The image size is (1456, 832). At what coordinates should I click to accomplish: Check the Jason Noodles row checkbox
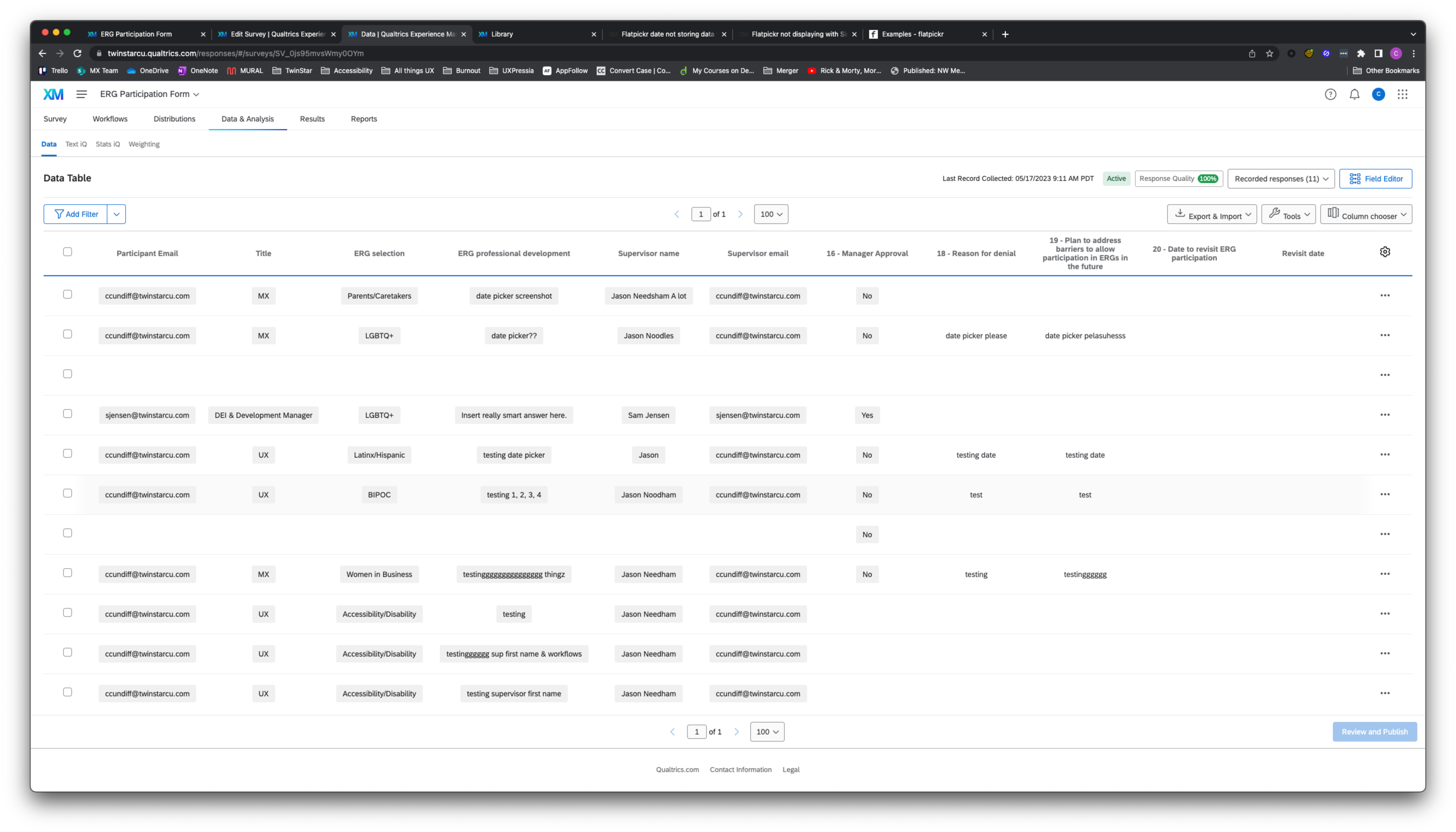(67, 334)
